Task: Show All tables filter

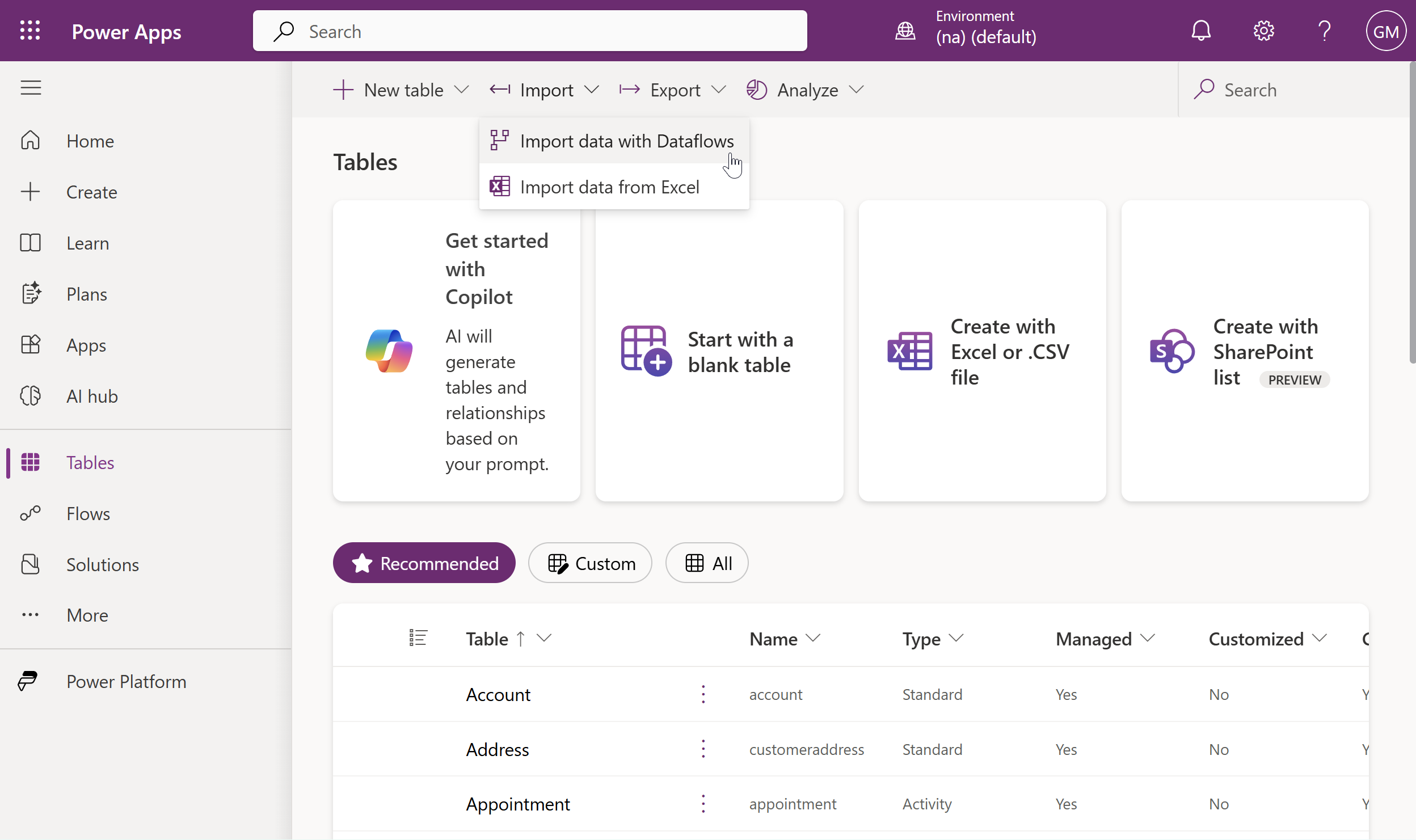Action: click(707, 563)
